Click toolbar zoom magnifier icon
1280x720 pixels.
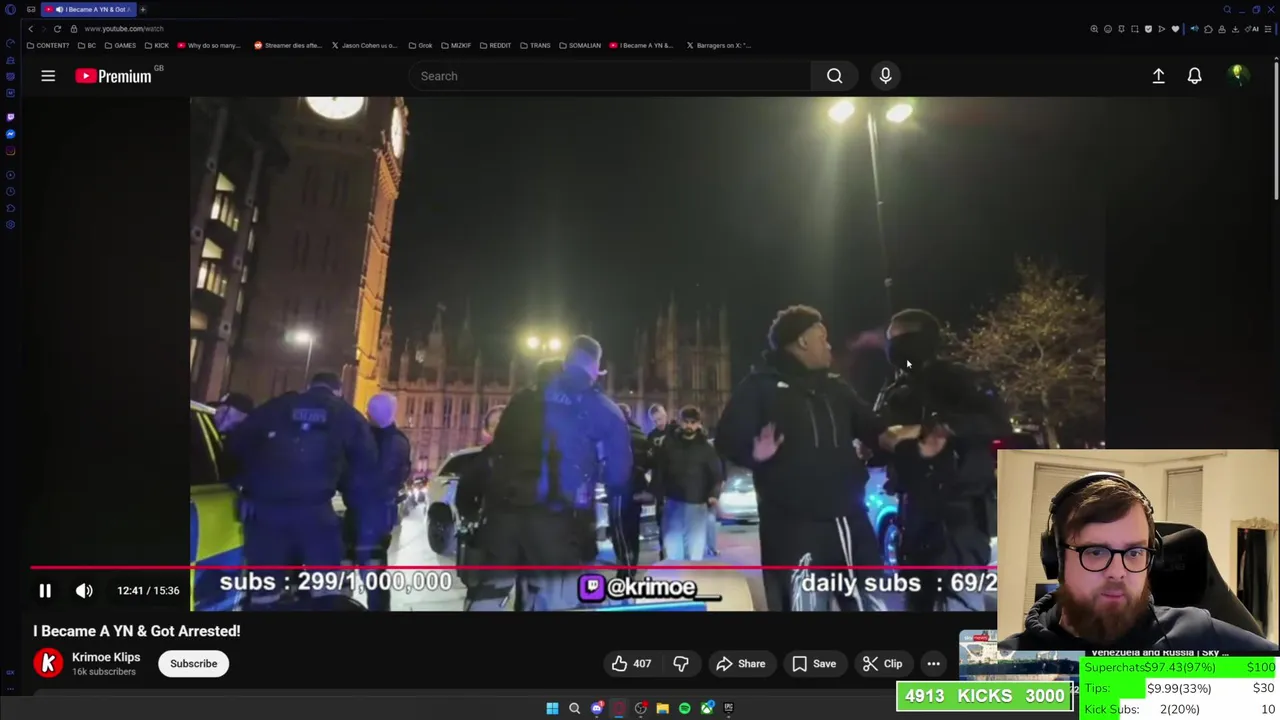pos(1094,29)
